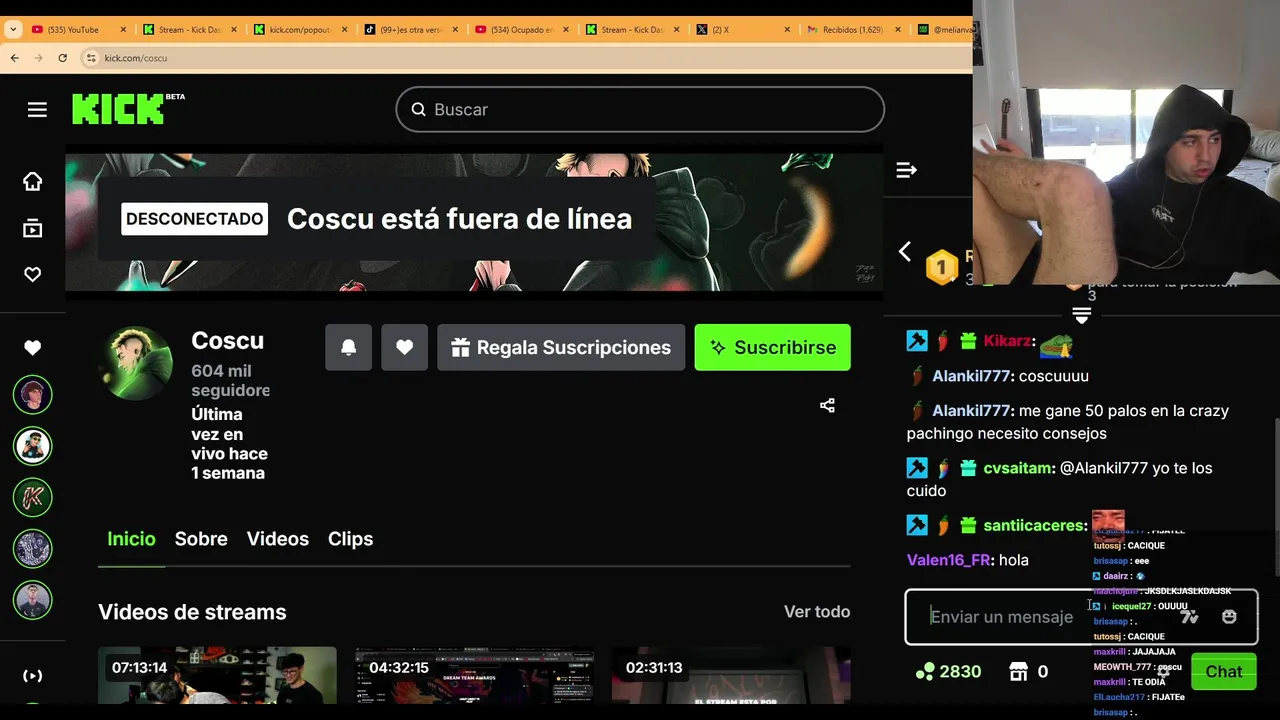Open the Browse icon in sidebar

[33, 229]
